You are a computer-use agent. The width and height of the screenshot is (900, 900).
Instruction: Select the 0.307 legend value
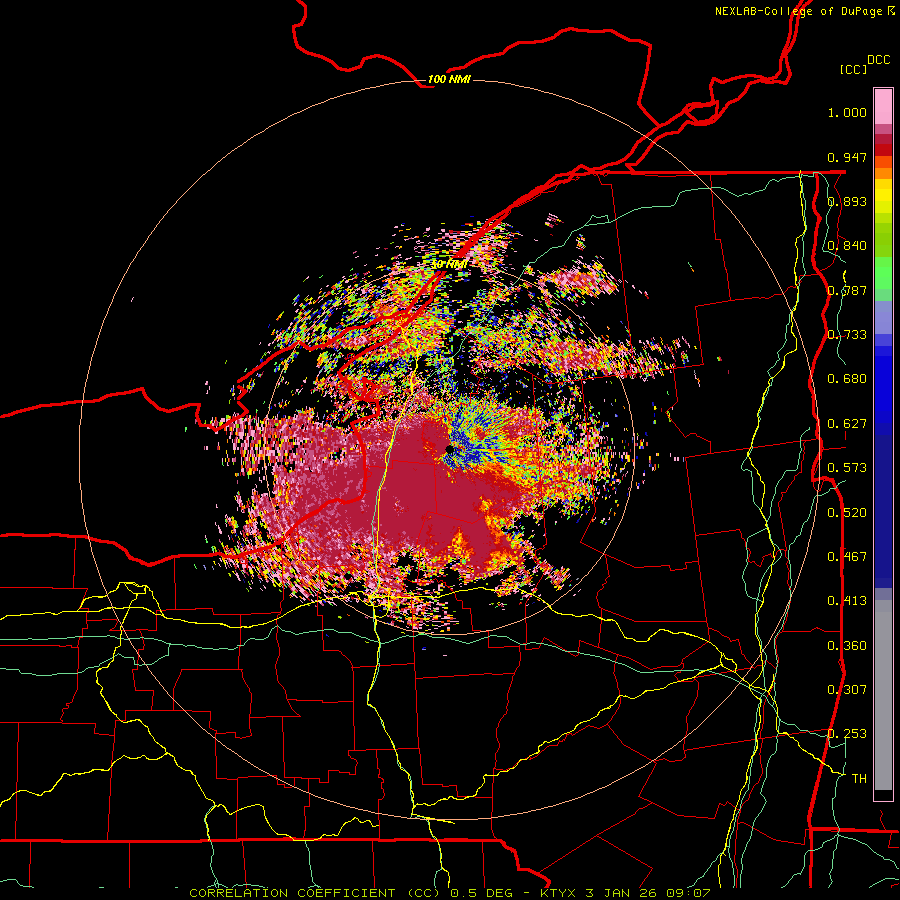coord(847,690)
